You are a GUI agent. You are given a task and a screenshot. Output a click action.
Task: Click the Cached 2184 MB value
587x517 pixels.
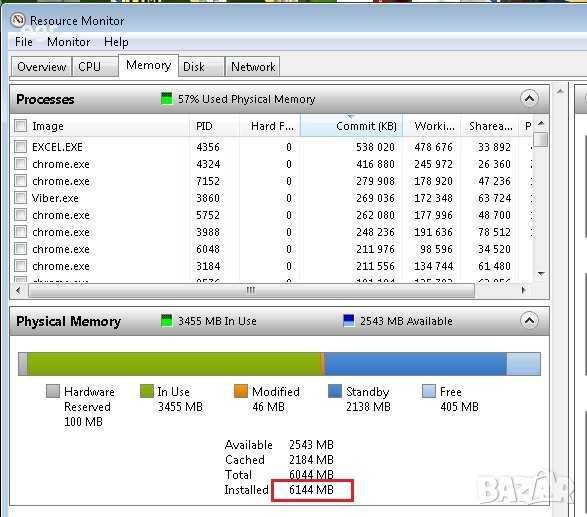(x=311, y=460)
